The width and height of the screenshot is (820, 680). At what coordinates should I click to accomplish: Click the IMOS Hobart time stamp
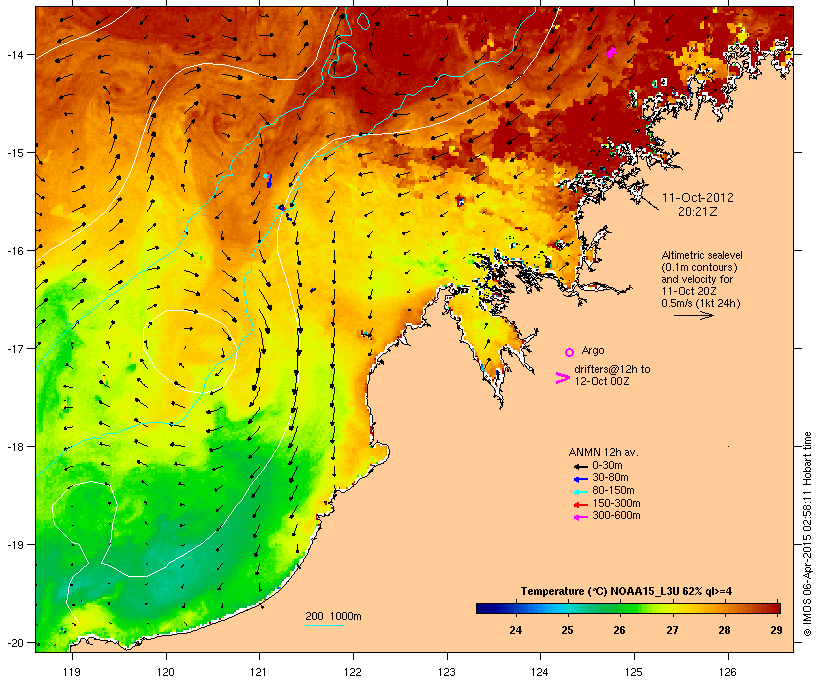[807, 535]
